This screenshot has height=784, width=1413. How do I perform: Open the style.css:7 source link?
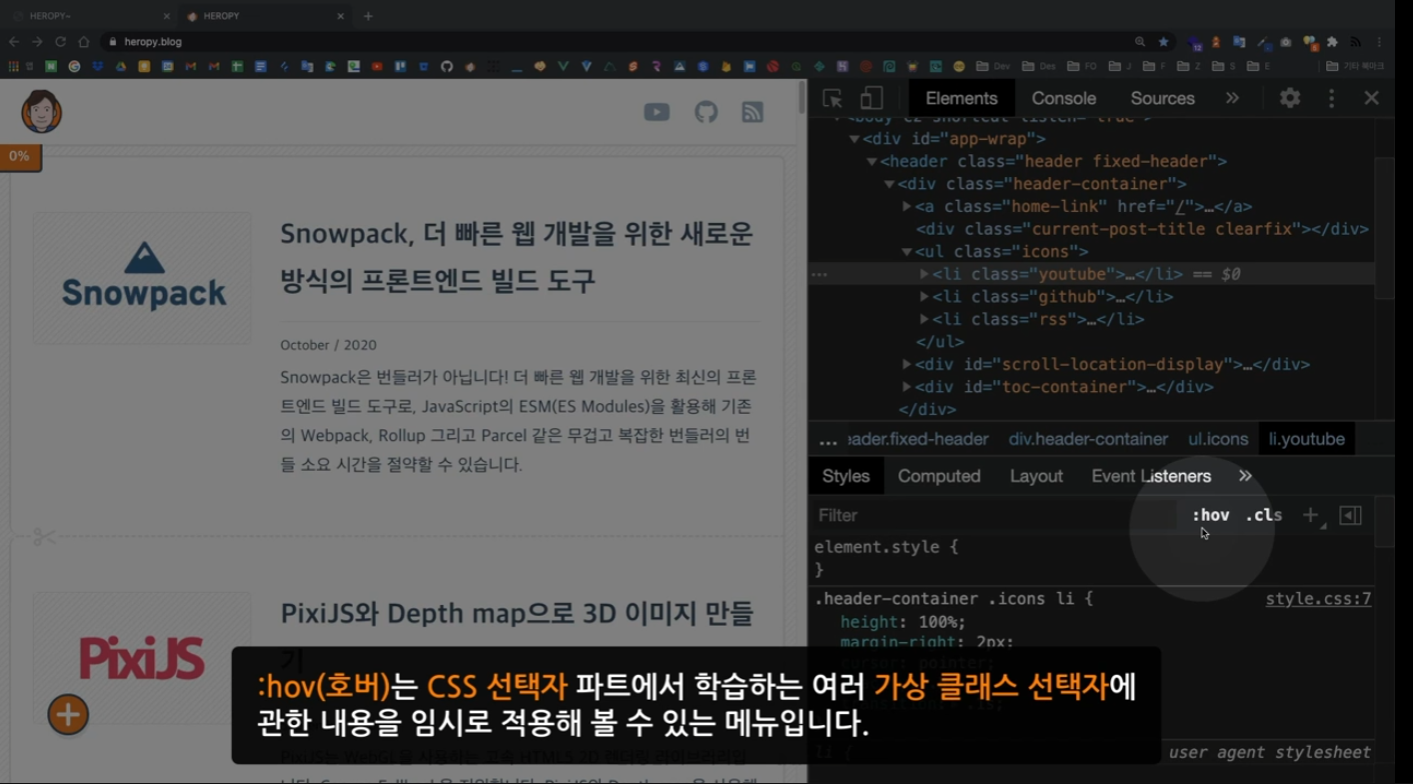[1318, 599]
